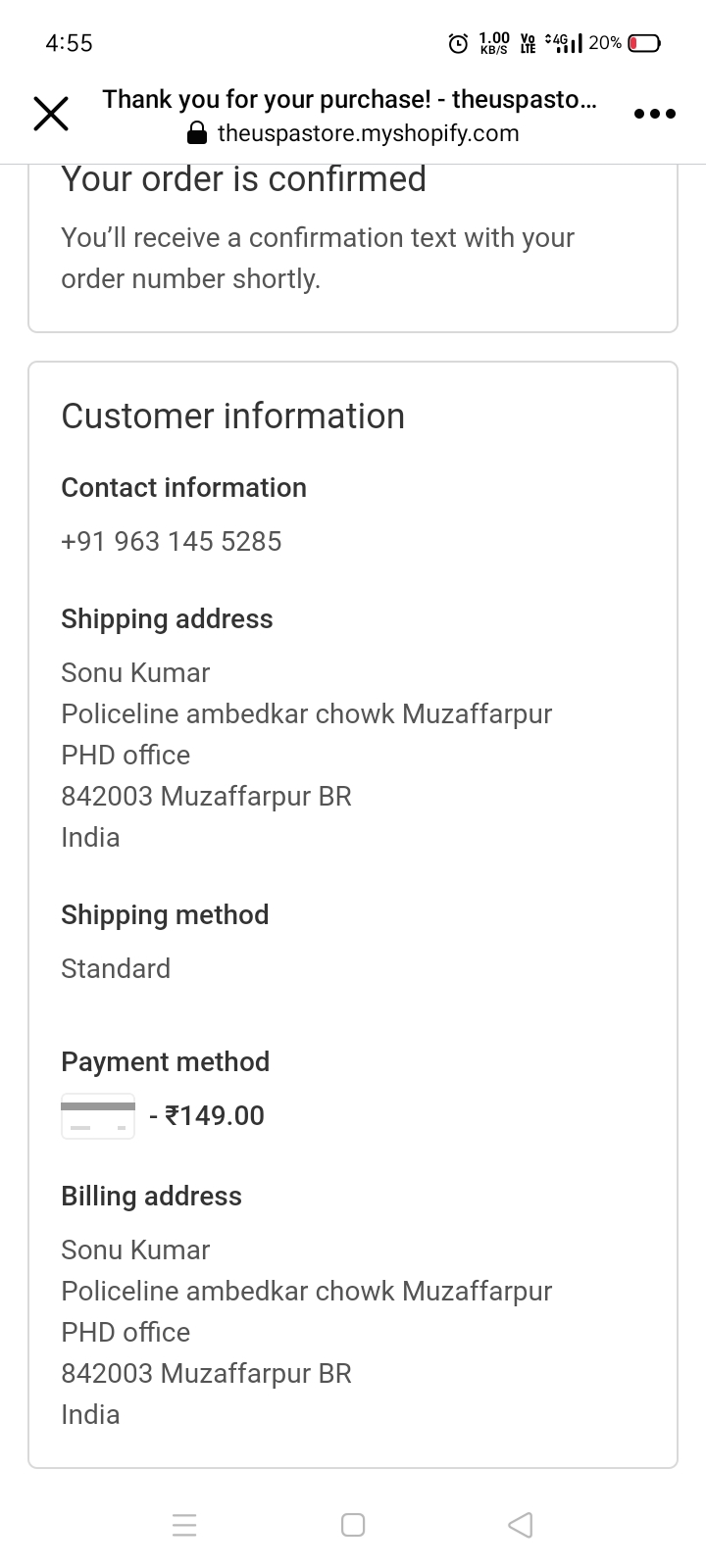Tap the 4G signal strength icon
706x1568 pixels.
[x=565, y=43]
